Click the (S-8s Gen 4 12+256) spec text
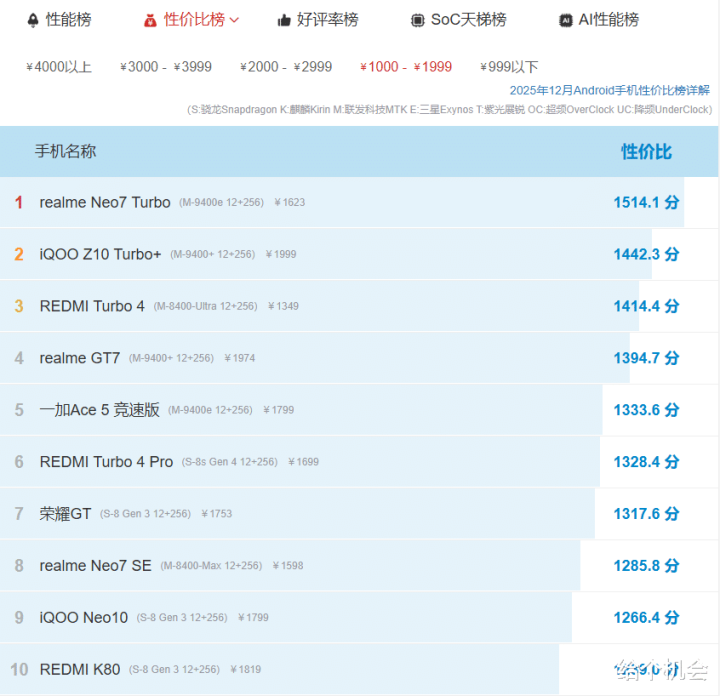The width and height of the screenshot is (720, 696). click(x=230, y=462)
